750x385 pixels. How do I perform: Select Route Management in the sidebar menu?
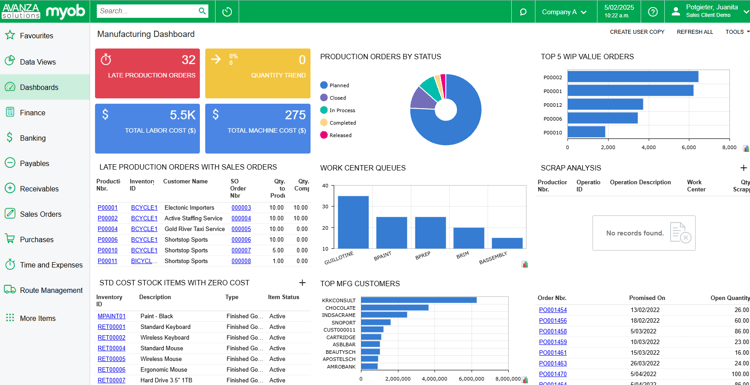pyautogui.click(x=51, y=290)
